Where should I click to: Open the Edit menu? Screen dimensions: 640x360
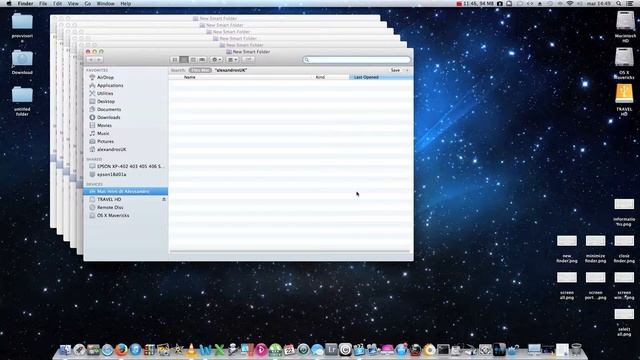pyautogui.click(x=58, y=3)
